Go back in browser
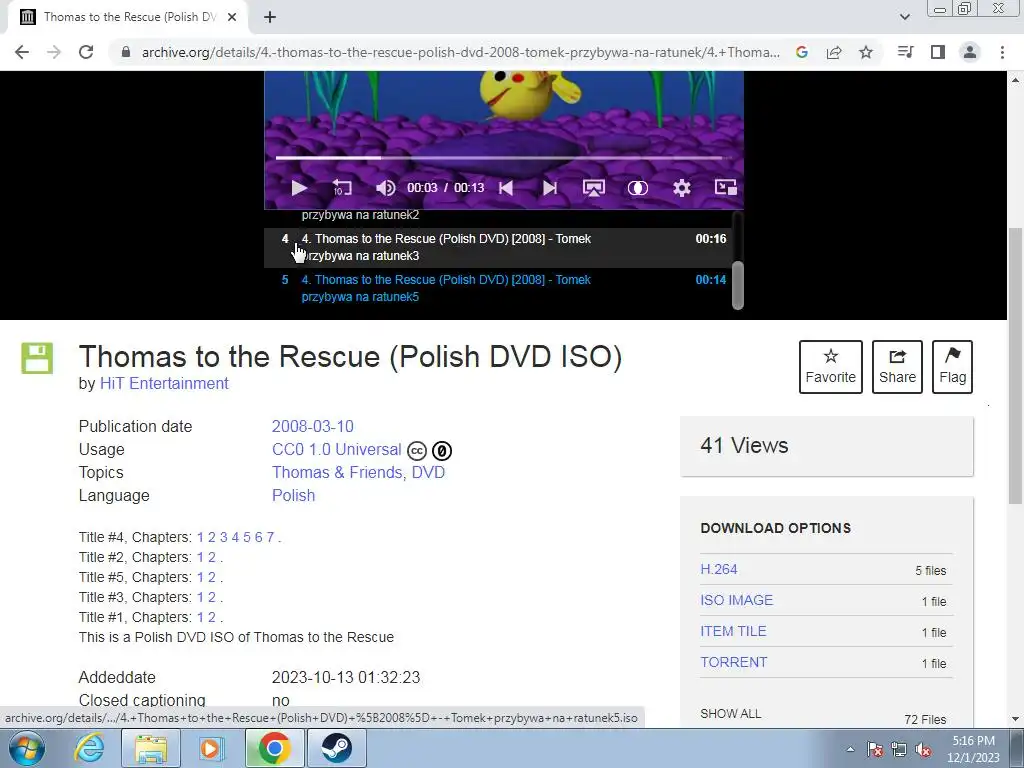 [22, 52]
